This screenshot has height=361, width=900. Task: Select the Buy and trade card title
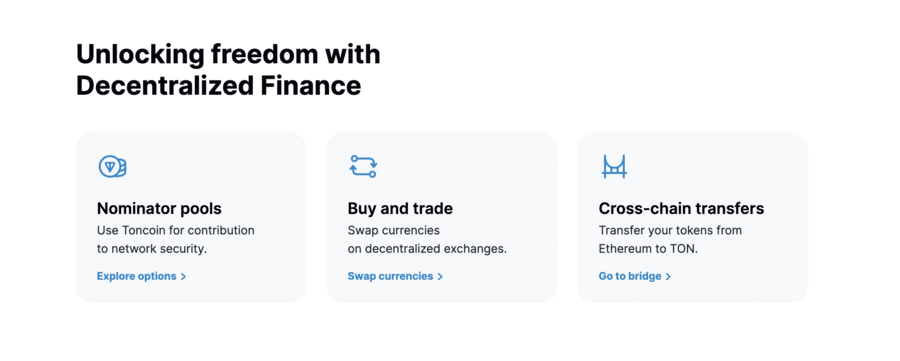pyautogui.click(x=400, y=208)
